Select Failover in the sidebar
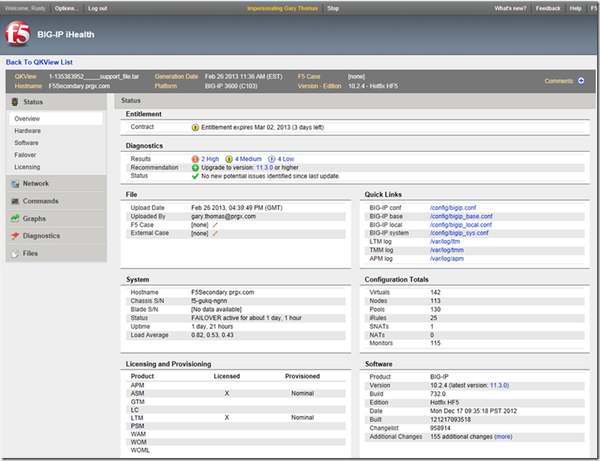This screenshot has width=600, height=461. tap(27, 155)
